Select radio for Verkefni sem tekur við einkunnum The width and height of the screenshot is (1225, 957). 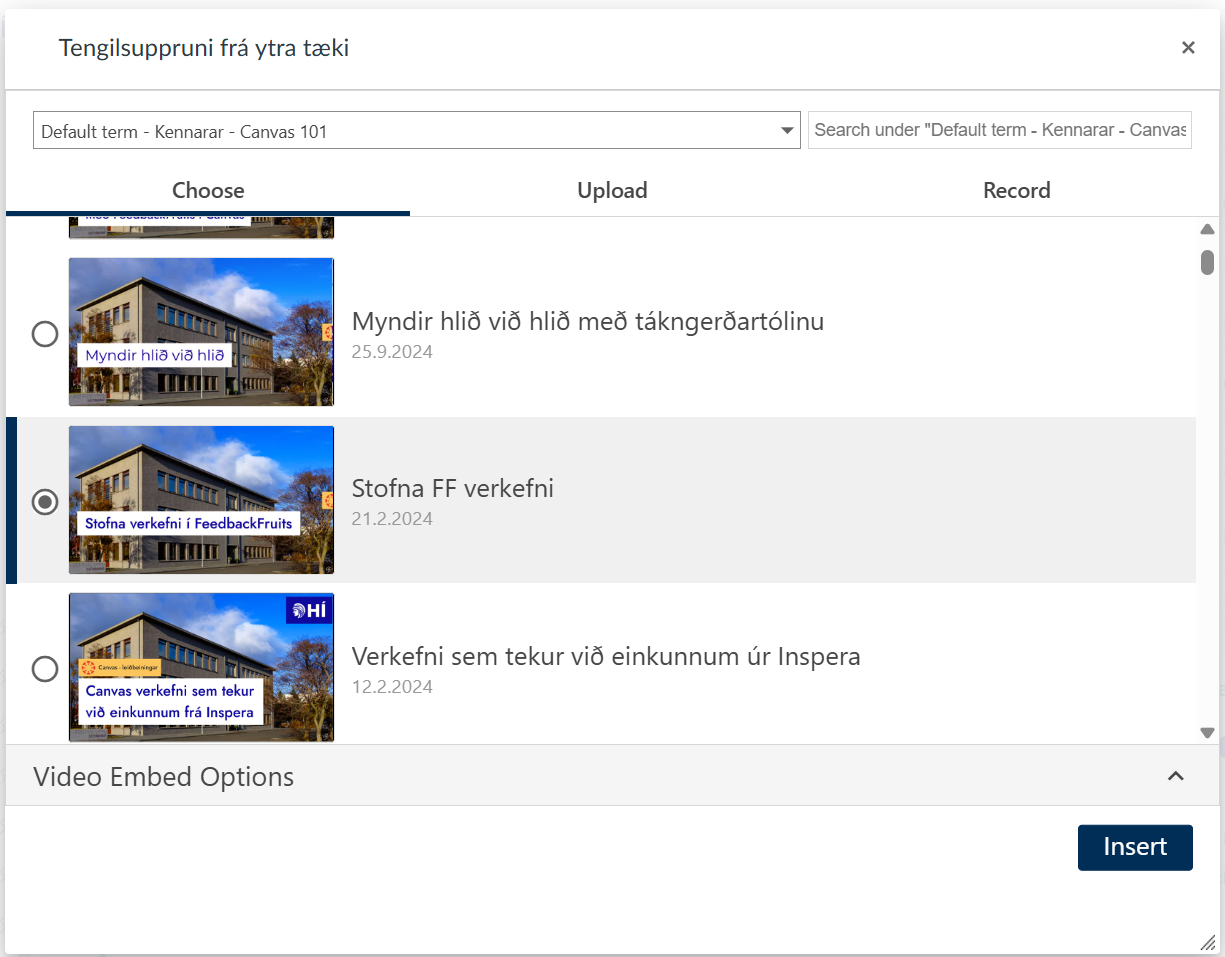pos(45,668)
